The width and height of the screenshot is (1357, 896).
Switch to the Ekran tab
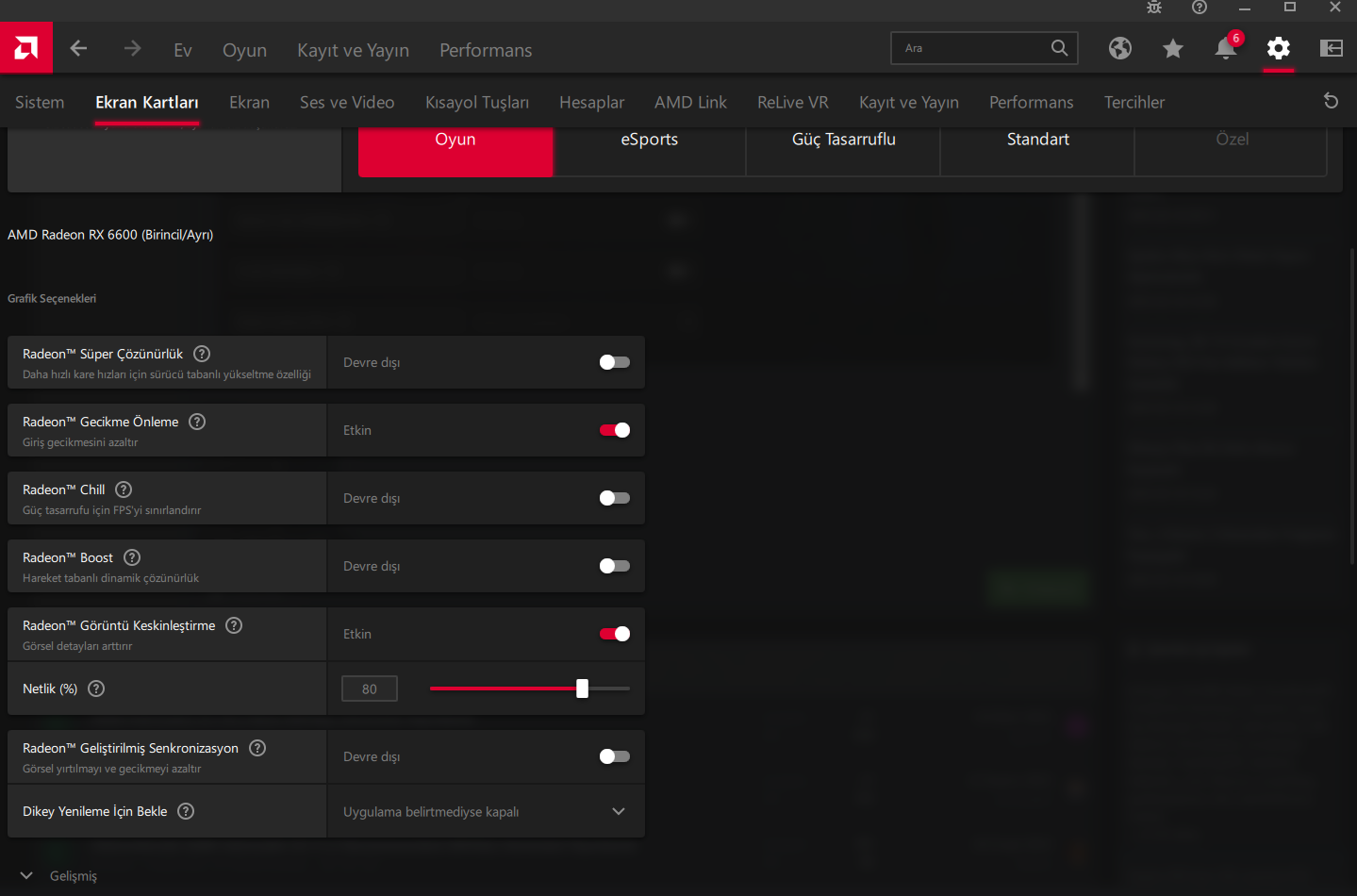point(249,102)
